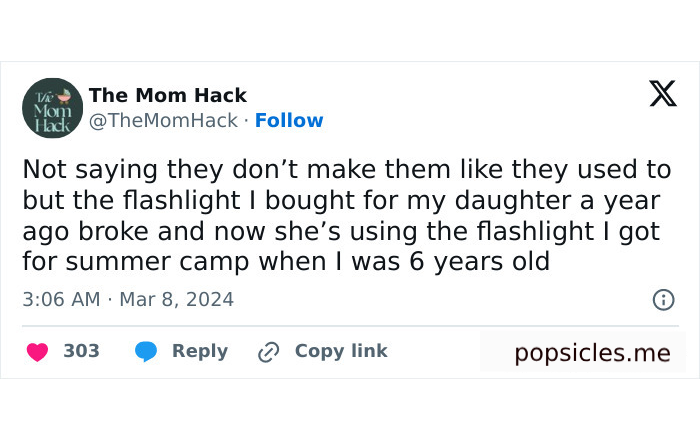Visit the @TheMomHack handle link

(x=163, y=121)
